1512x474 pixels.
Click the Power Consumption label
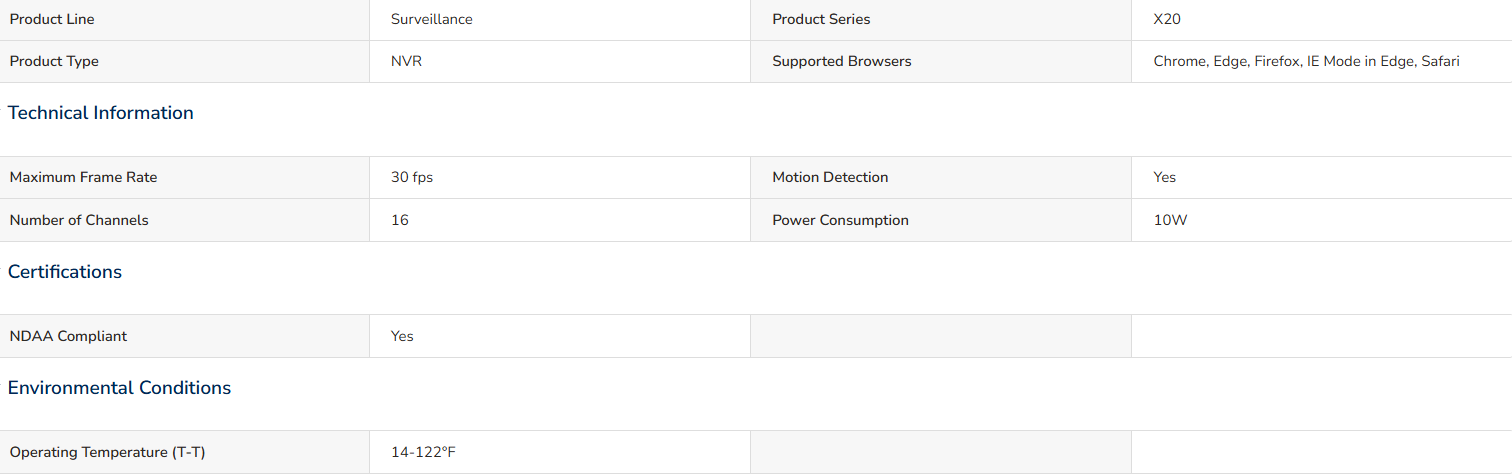click(840, 220)
